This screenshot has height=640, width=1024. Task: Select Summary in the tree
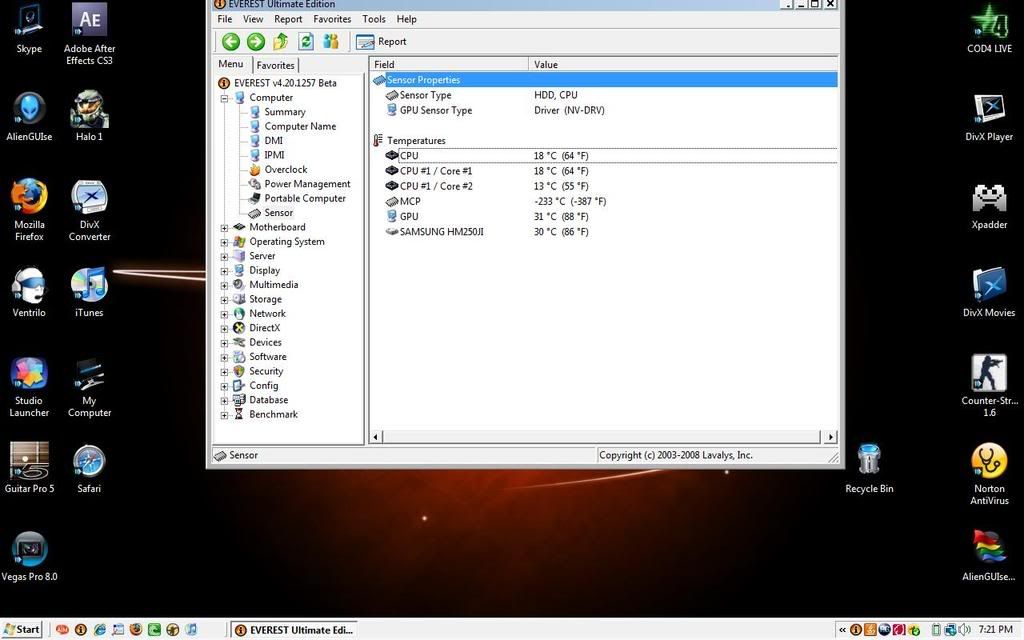pos(285,112)
